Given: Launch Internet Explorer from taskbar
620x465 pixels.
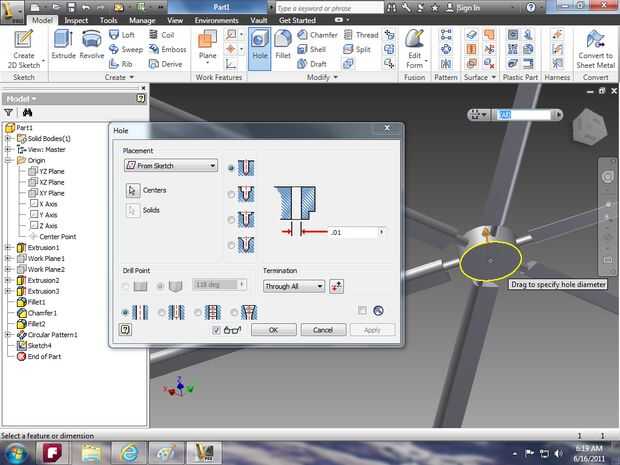Looking at the screenshot, I should tap(129, 453).
